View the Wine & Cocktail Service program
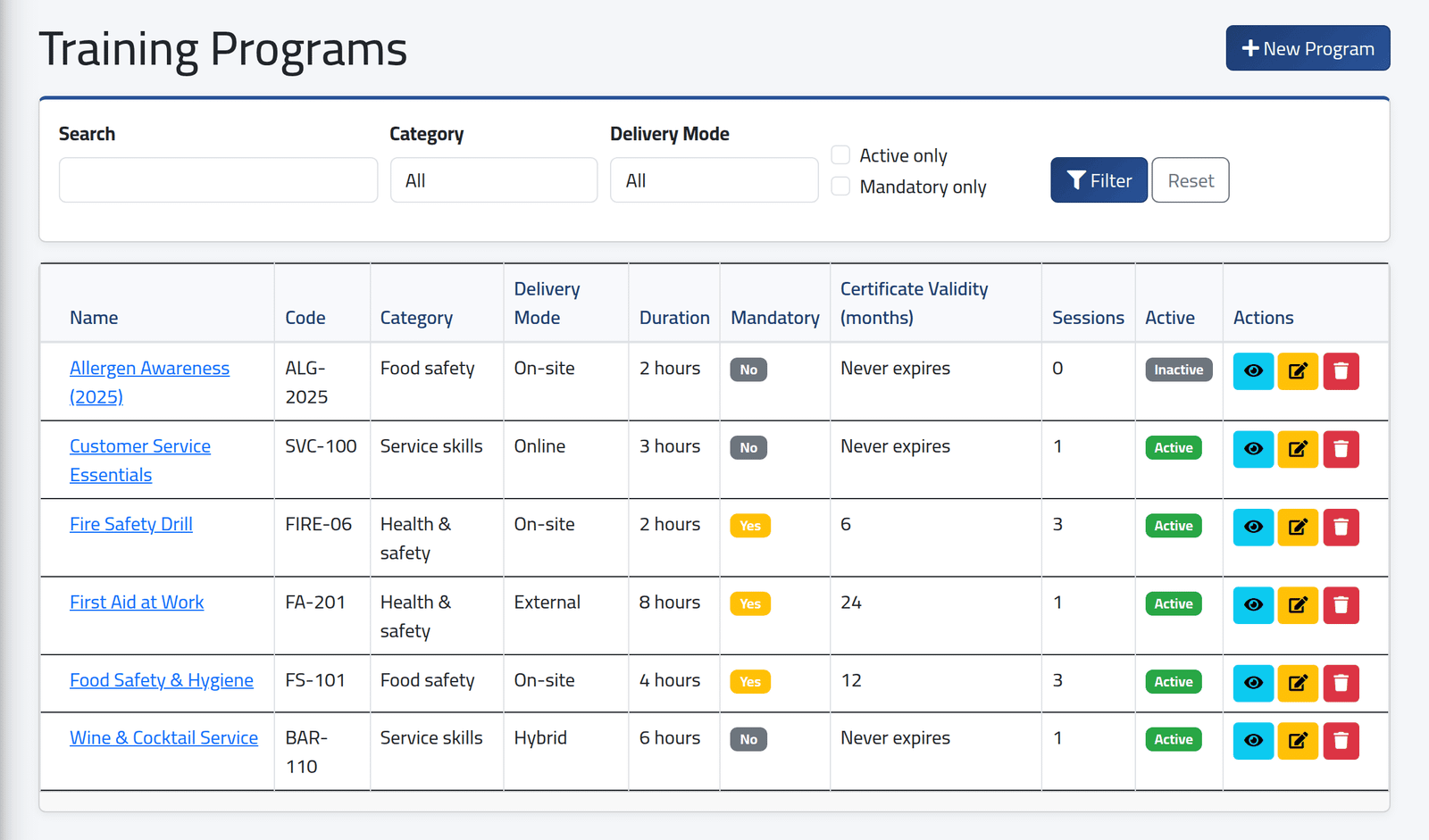The image size is (1429, 840). [x=1253, y=741]
